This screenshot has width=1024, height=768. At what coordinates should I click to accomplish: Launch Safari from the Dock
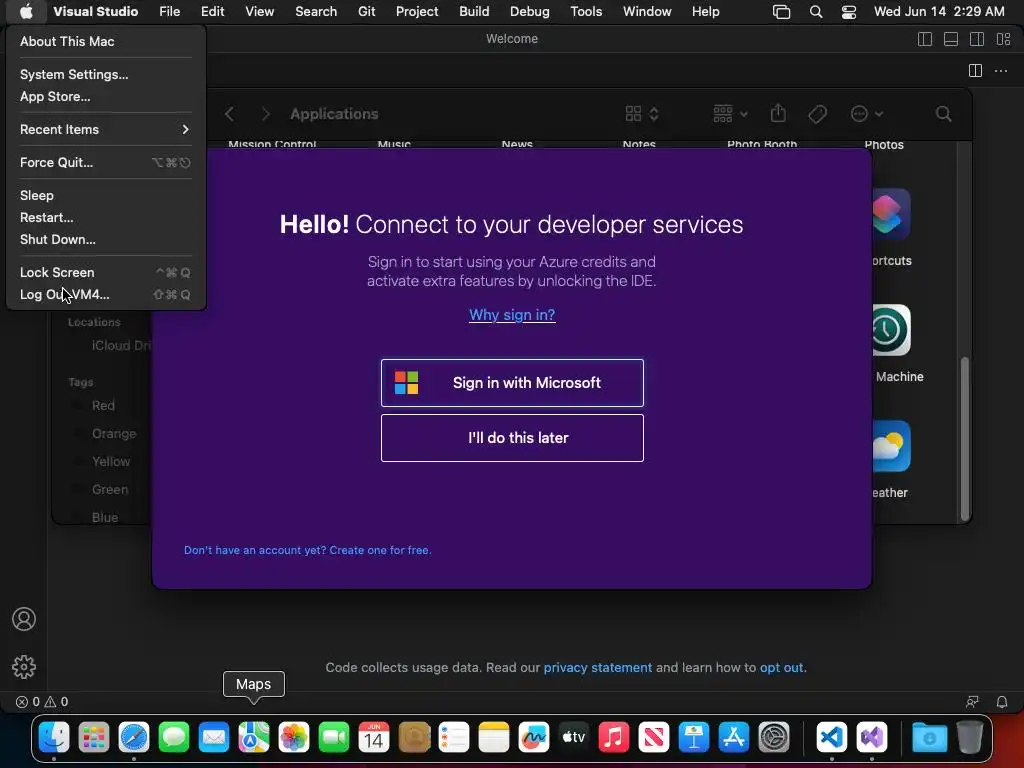(134, 738)
